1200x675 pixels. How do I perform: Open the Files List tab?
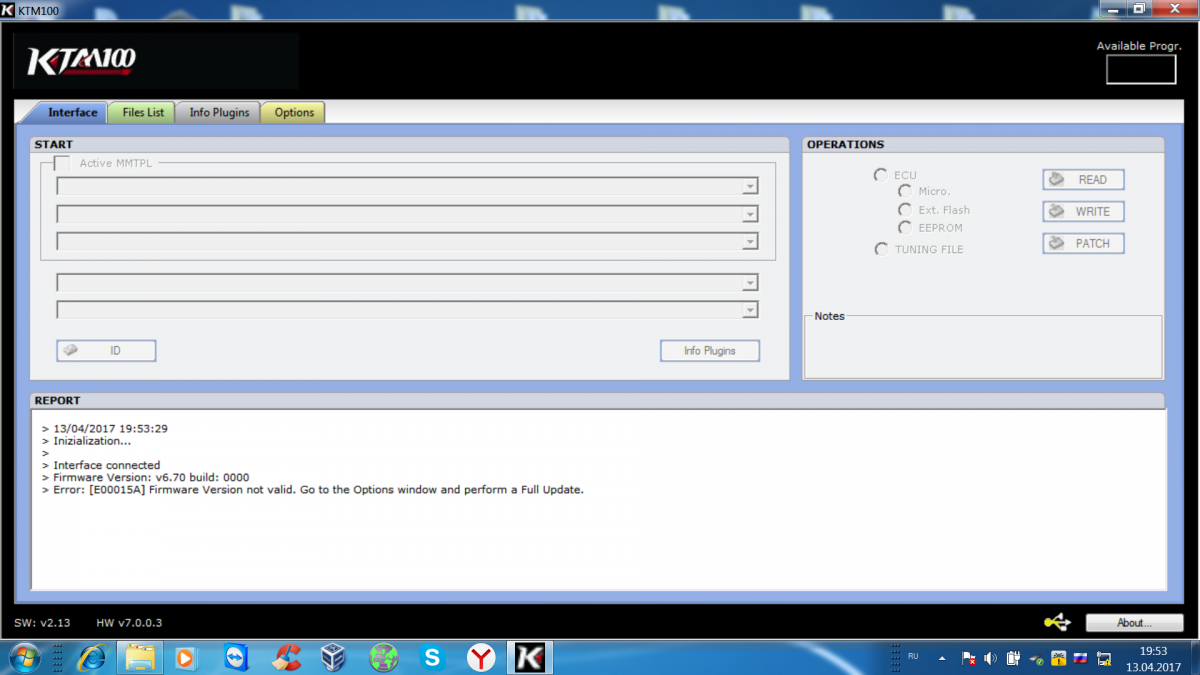(x=143, y=112)
